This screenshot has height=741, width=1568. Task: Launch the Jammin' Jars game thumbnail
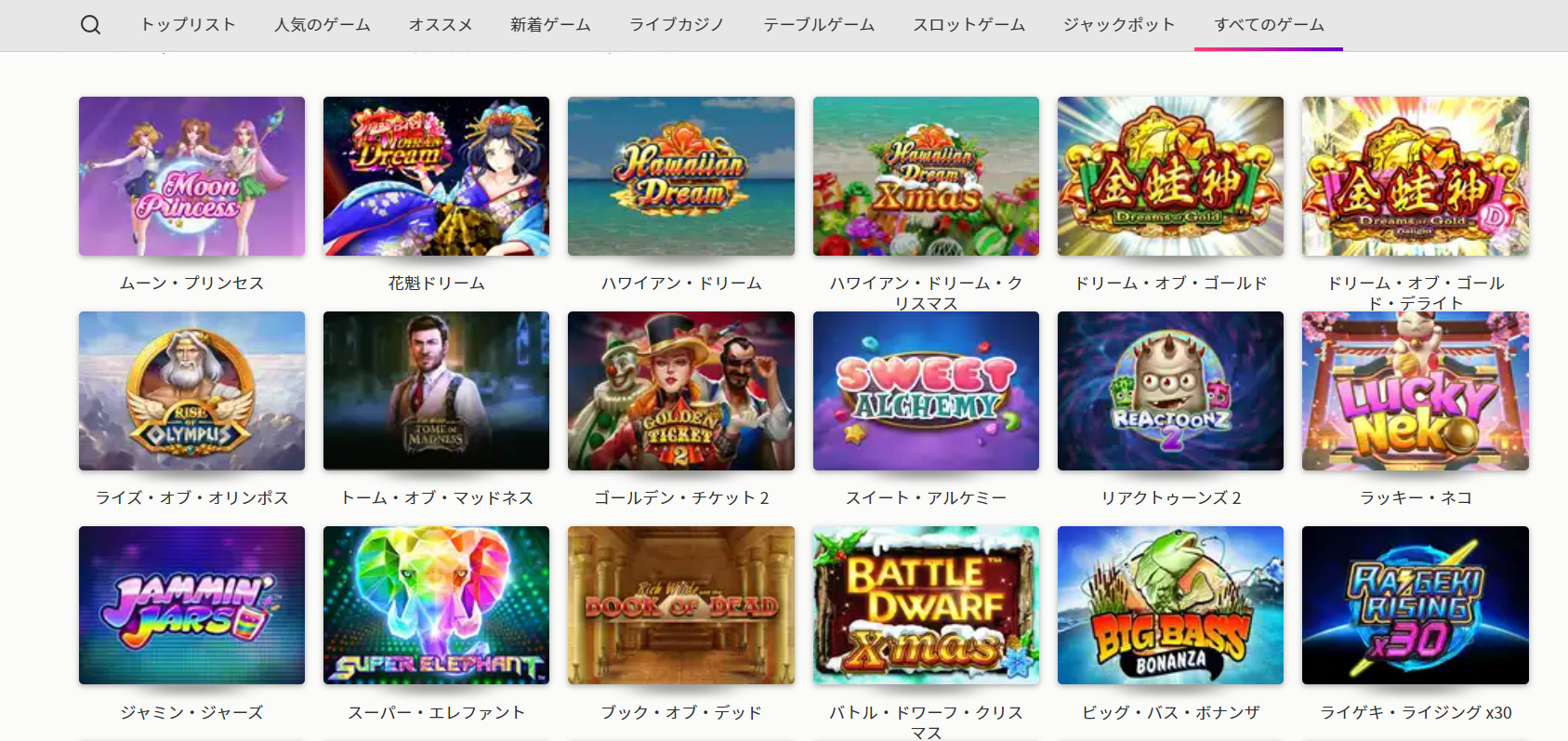point(191,605)
